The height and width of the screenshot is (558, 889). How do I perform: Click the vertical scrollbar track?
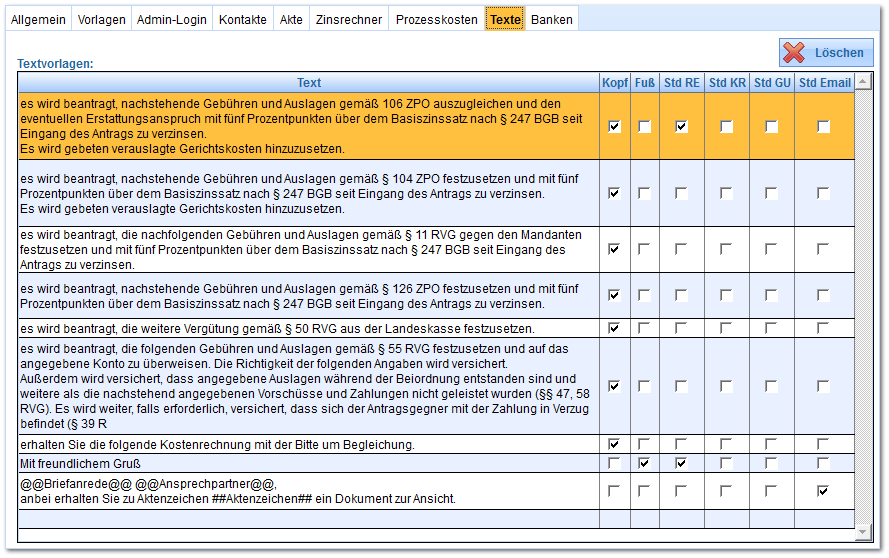[863, 307]
